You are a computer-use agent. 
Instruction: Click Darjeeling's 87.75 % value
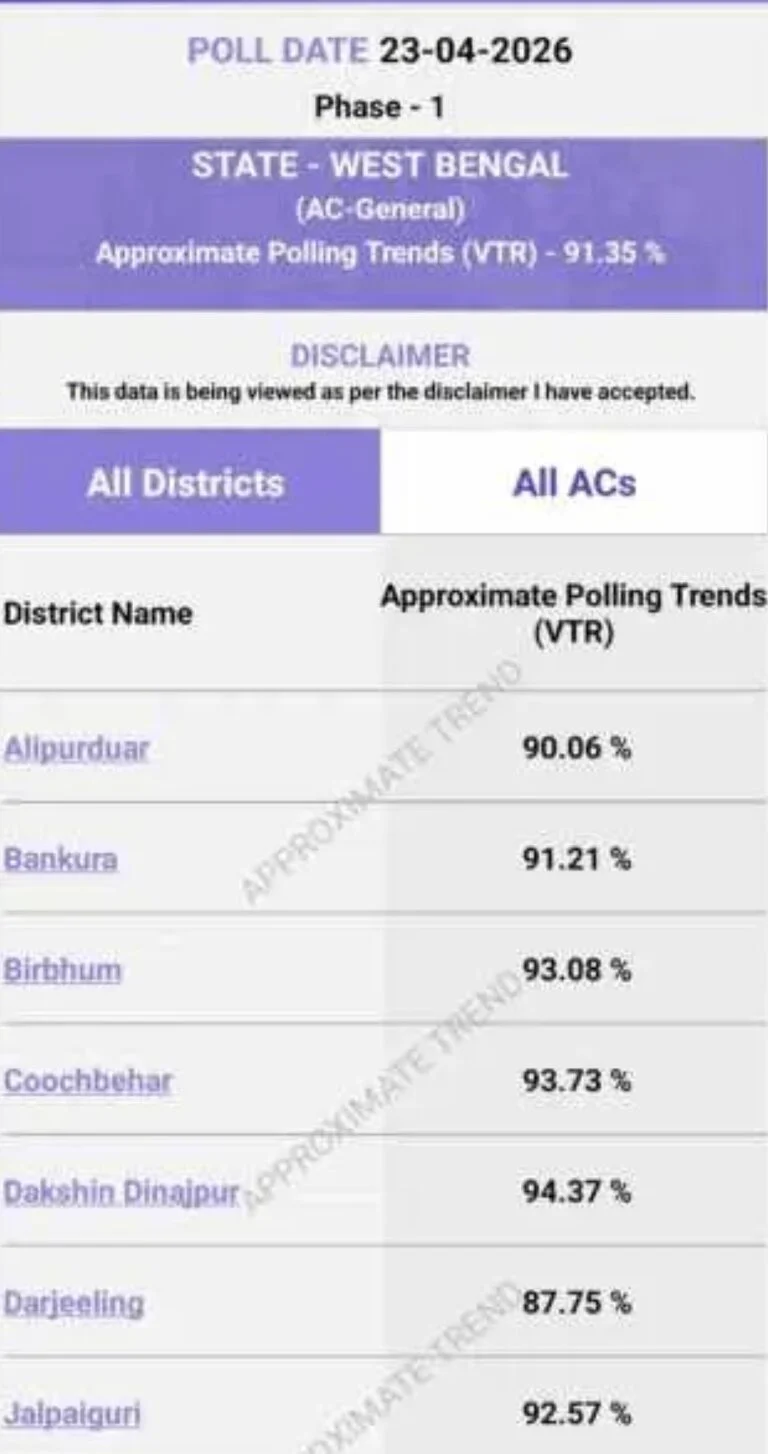click(x=577, y=1303)
